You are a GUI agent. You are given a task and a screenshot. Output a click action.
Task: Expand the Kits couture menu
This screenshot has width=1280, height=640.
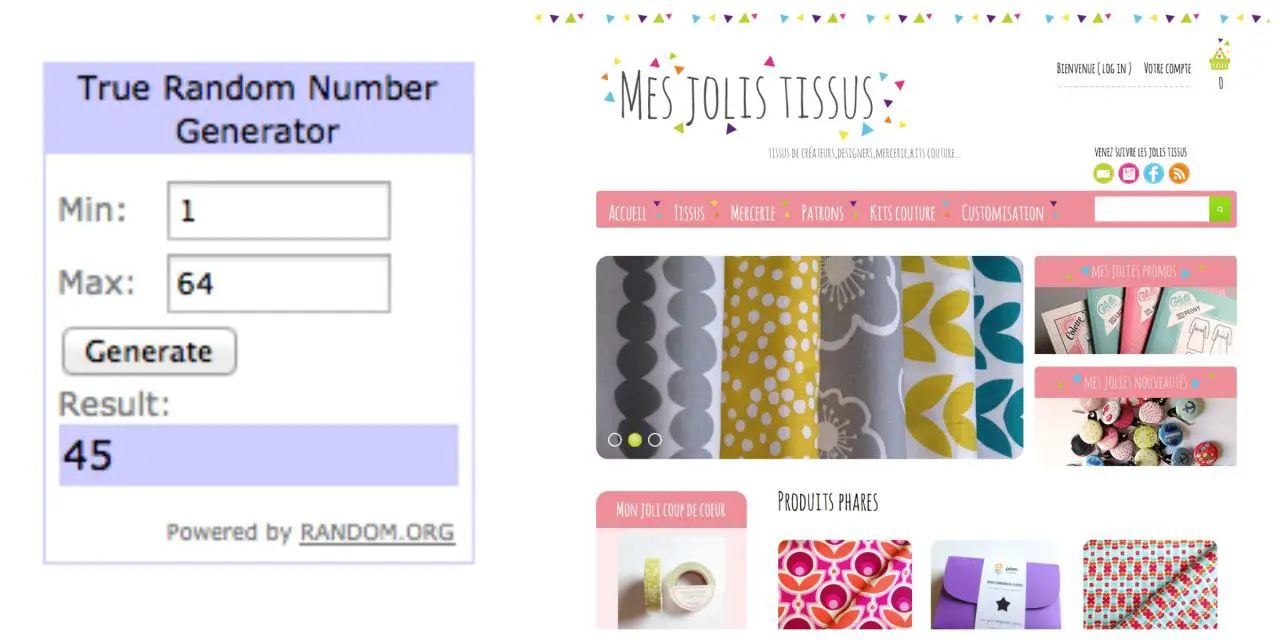902,213
